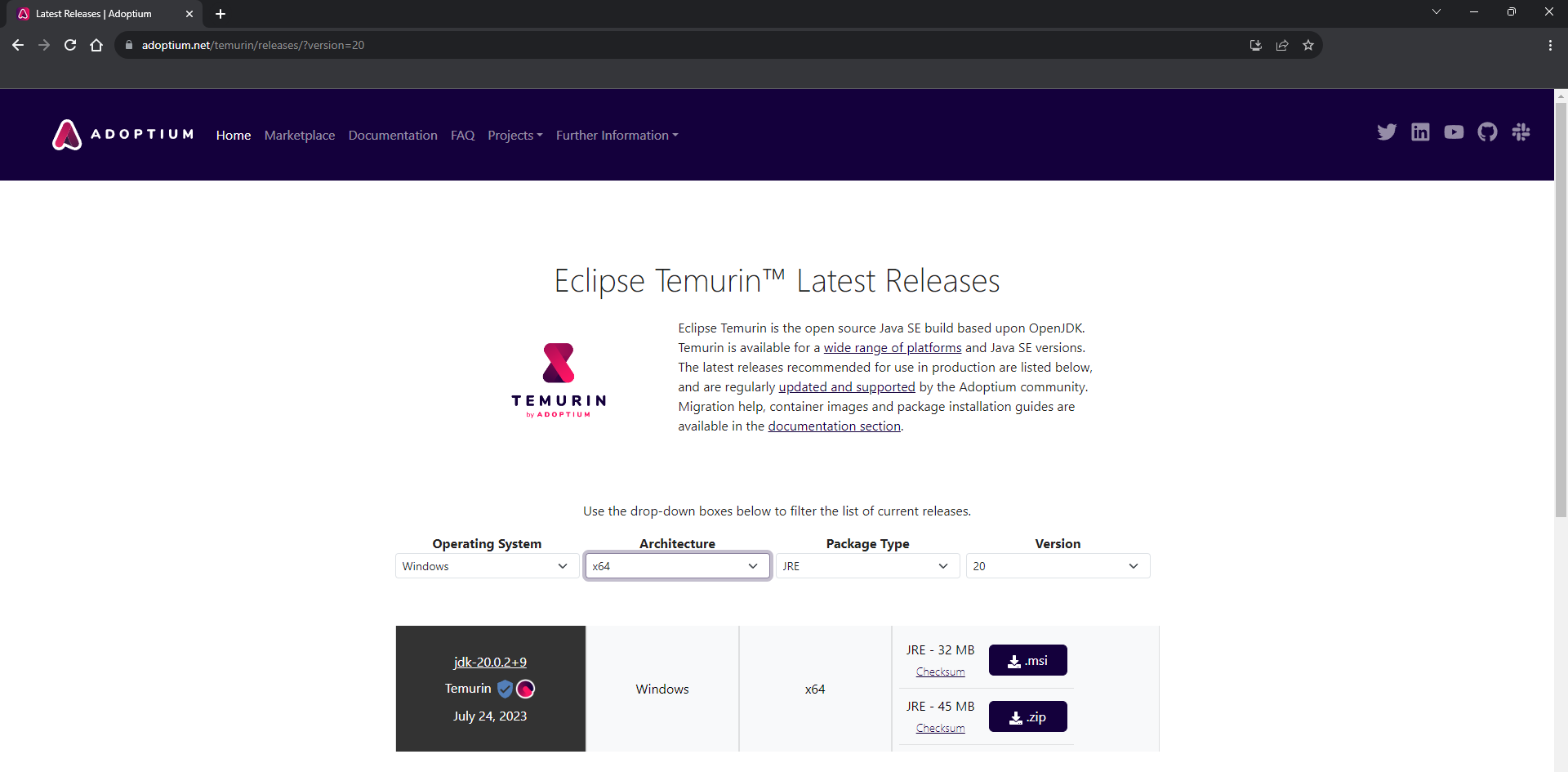The height and width of the screenshot is (772, 1568).
Task: Reload the page
Action: 70,45
